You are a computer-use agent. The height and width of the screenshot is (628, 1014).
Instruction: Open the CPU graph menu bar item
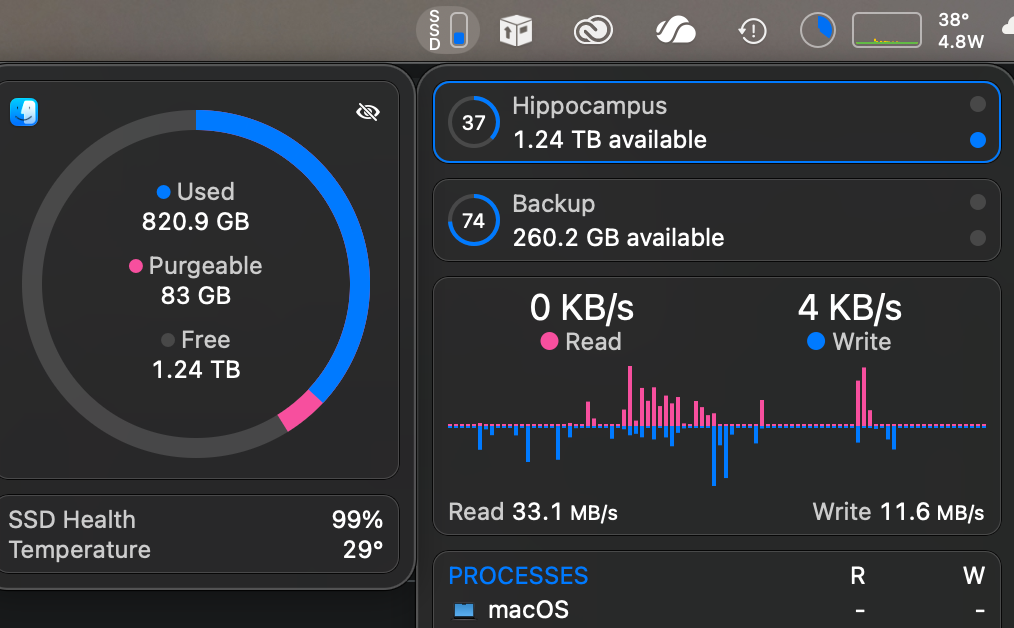(x=886, y=31)
